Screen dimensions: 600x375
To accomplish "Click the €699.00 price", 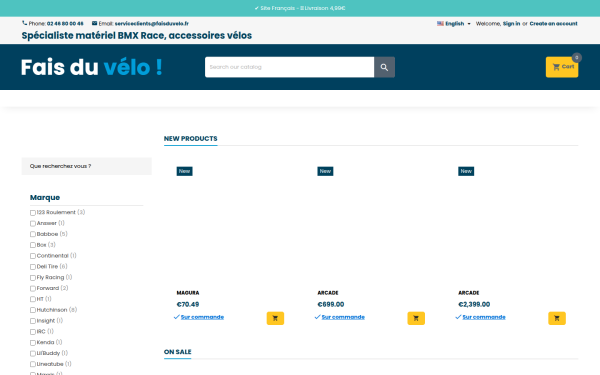I will click(x=331, y=304).
